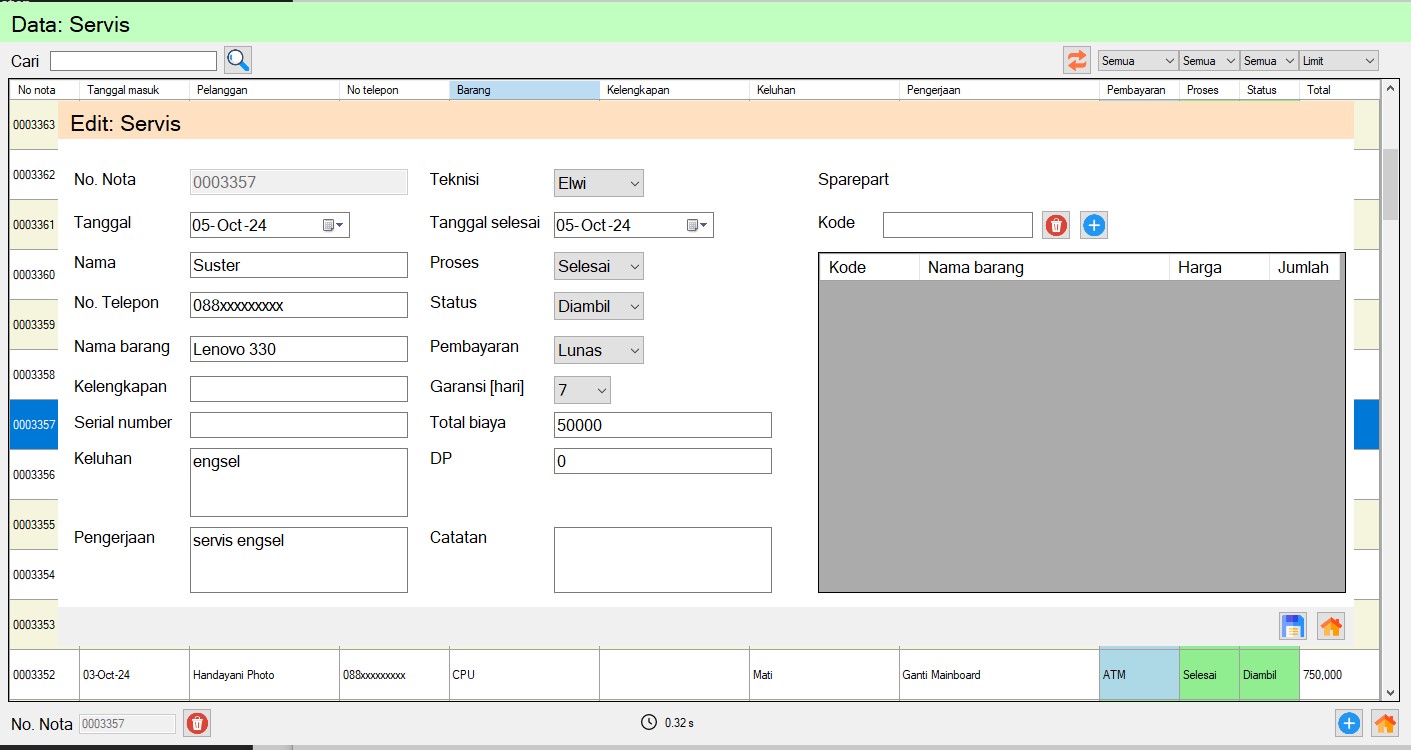1411x750 pixels.
Task: Sort by No nota column header
Action: pos(45,90)
